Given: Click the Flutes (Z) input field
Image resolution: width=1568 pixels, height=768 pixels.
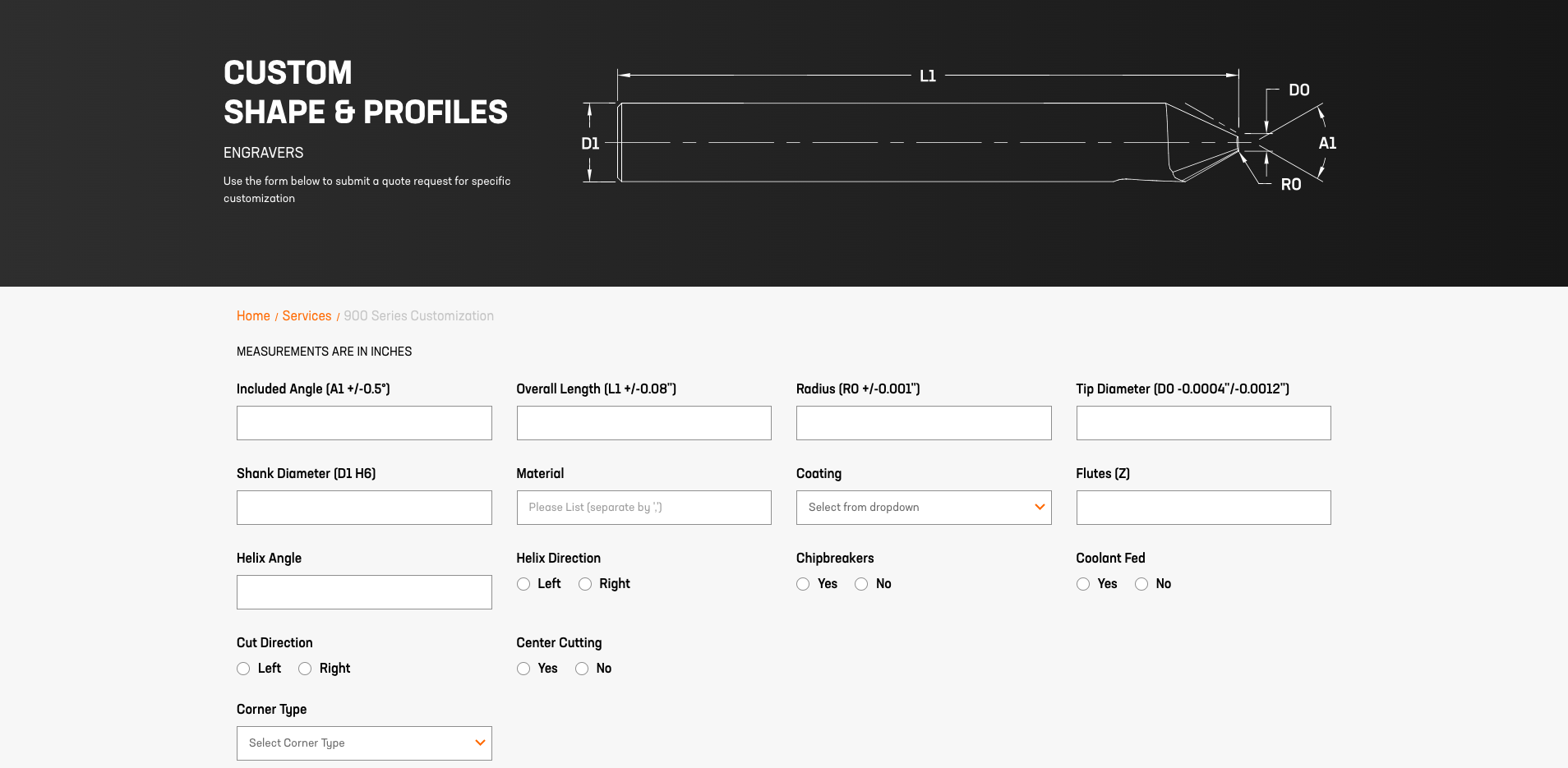Looking at the screenshot, I should click(1203, 508).
